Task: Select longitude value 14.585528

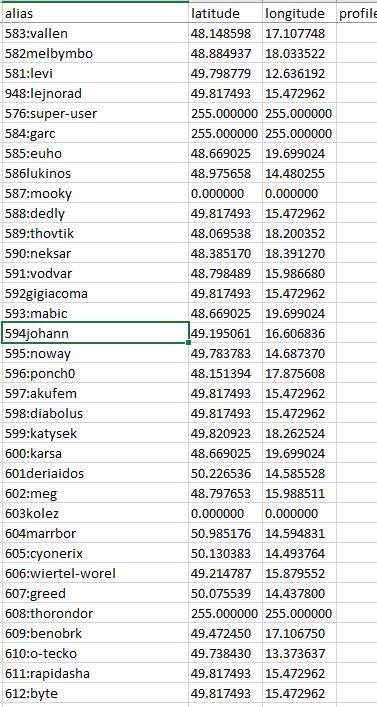Action: point(299,473)
